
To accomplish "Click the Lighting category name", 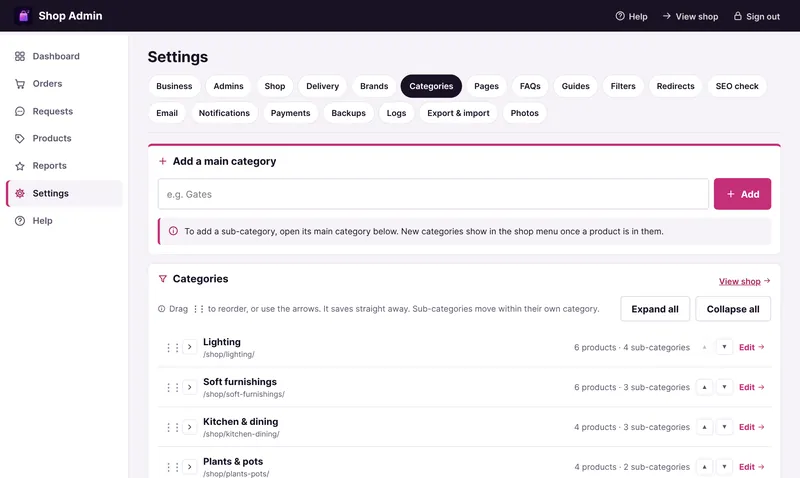I will pos(221,342).
